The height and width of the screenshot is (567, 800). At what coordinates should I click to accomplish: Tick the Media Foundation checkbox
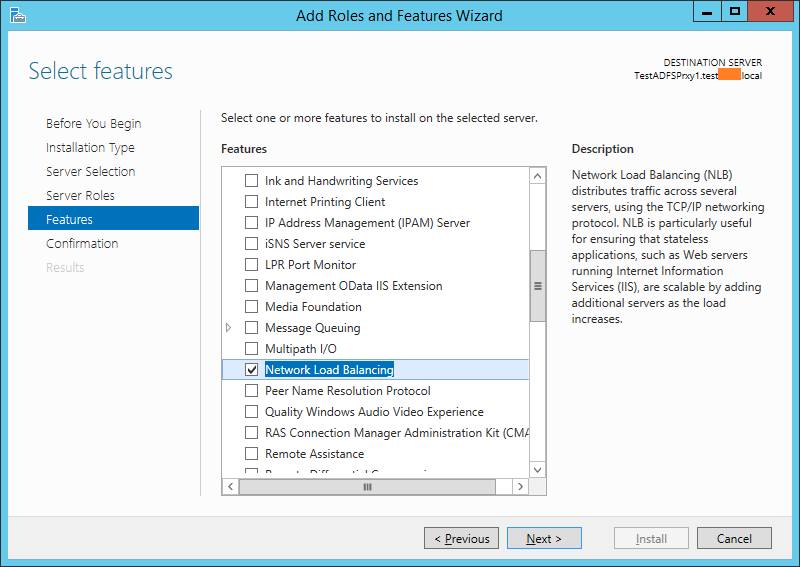[x=251, y=307]
